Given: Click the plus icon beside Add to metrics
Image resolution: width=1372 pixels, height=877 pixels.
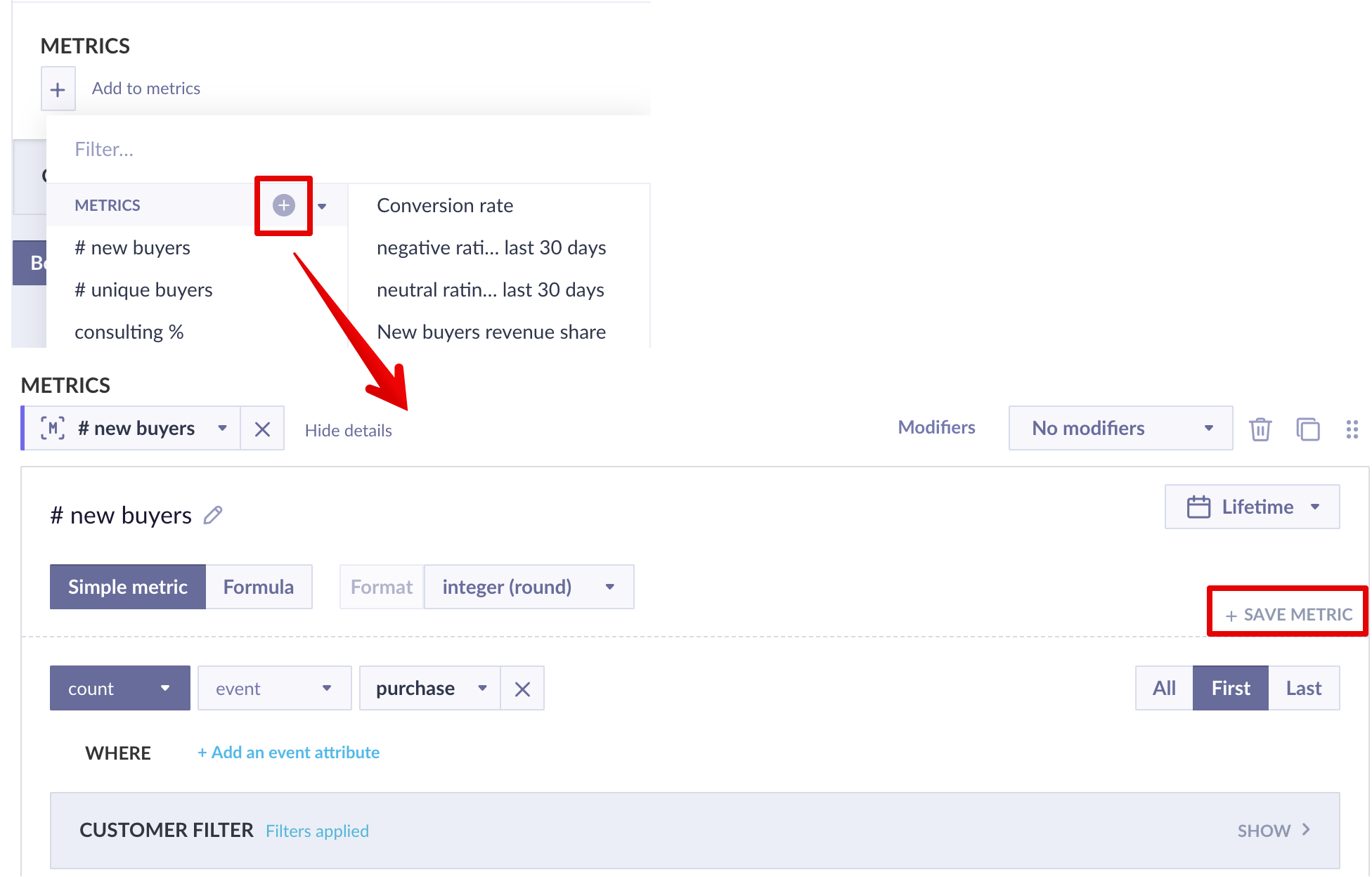Looking at the screenshot, I should pos(58,89).
